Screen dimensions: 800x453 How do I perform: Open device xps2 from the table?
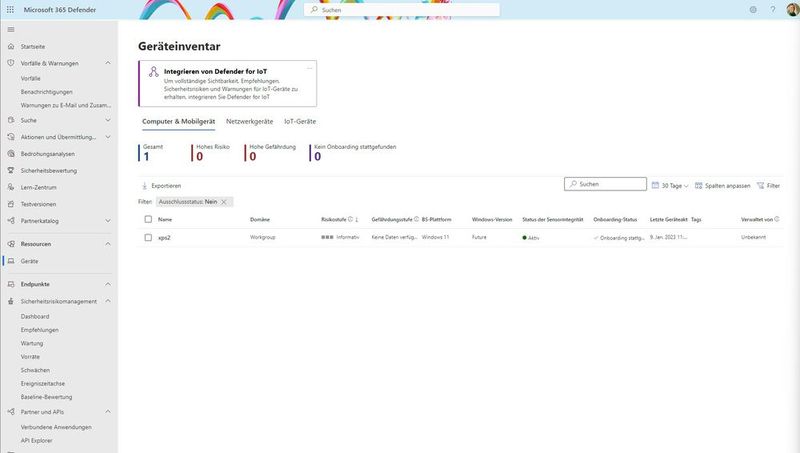(x=164, y=238)
